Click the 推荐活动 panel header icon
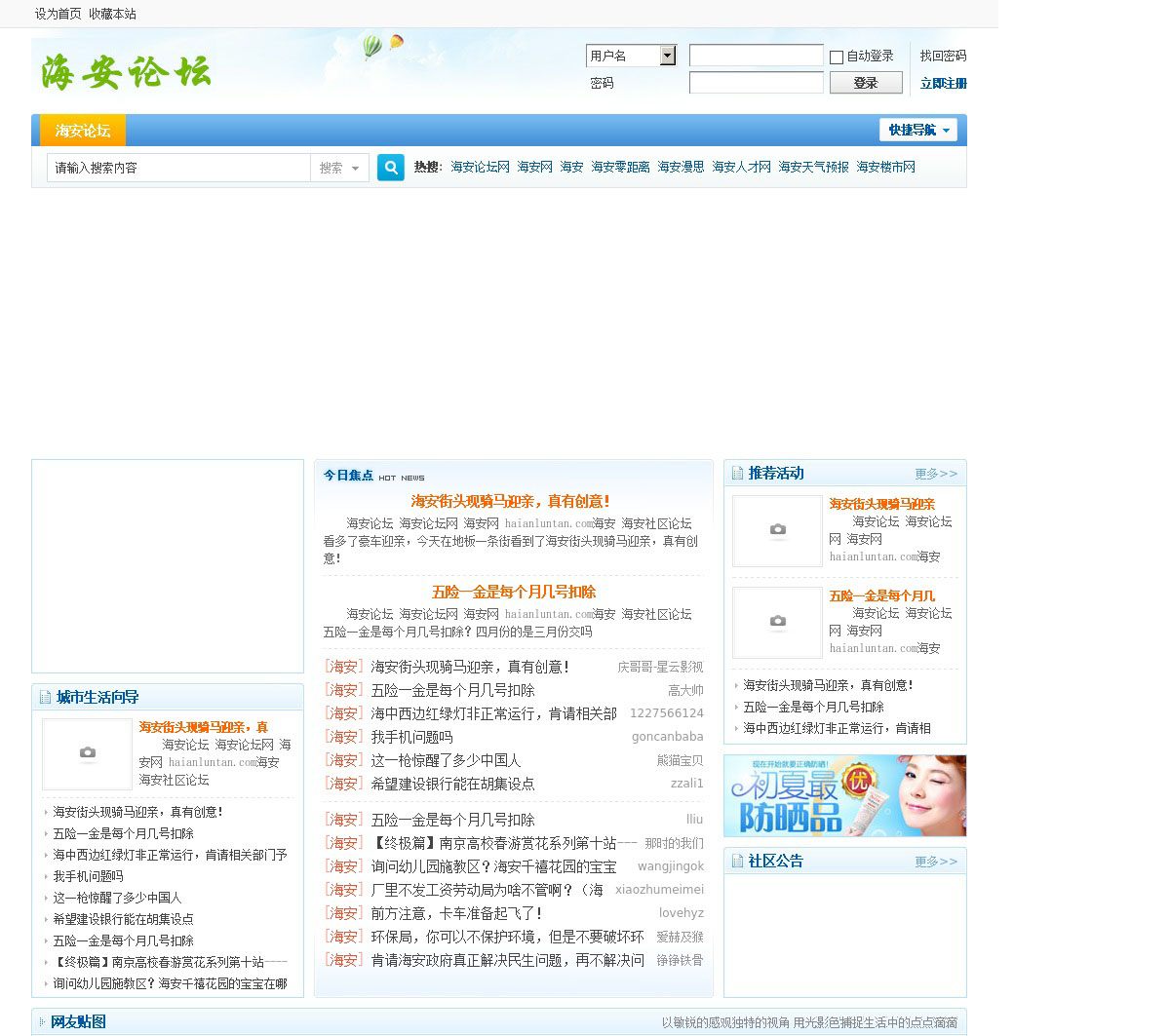 coord(738,474)
